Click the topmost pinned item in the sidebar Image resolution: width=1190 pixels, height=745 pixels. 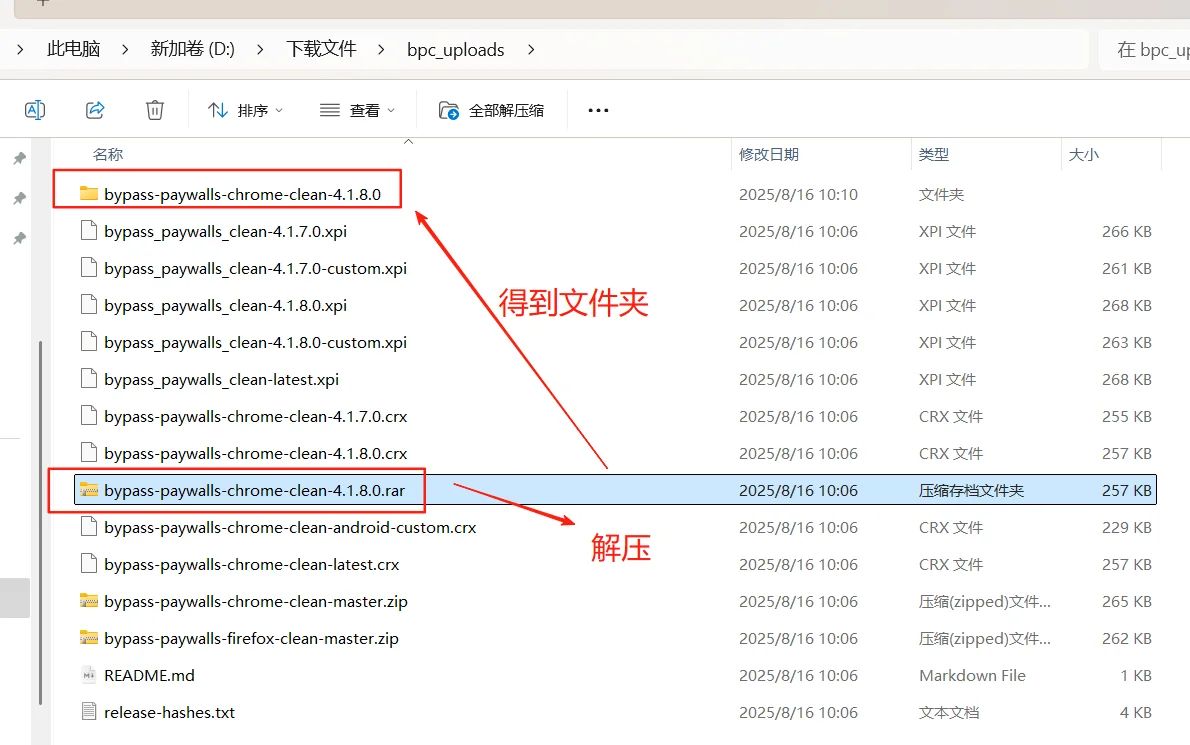(x=20, y=157)
